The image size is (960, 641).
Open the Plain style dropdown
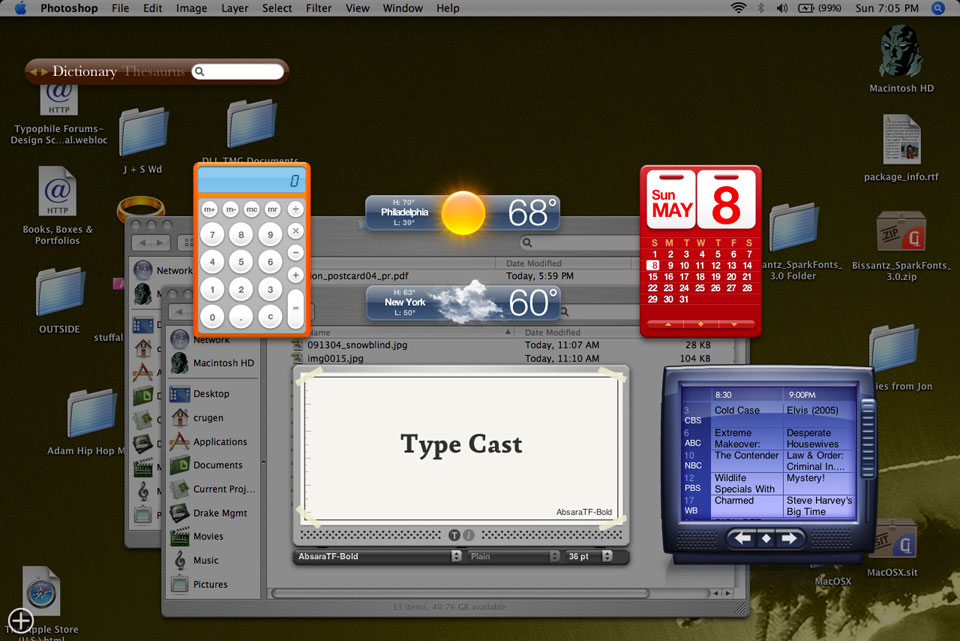[x=513, y=556]
